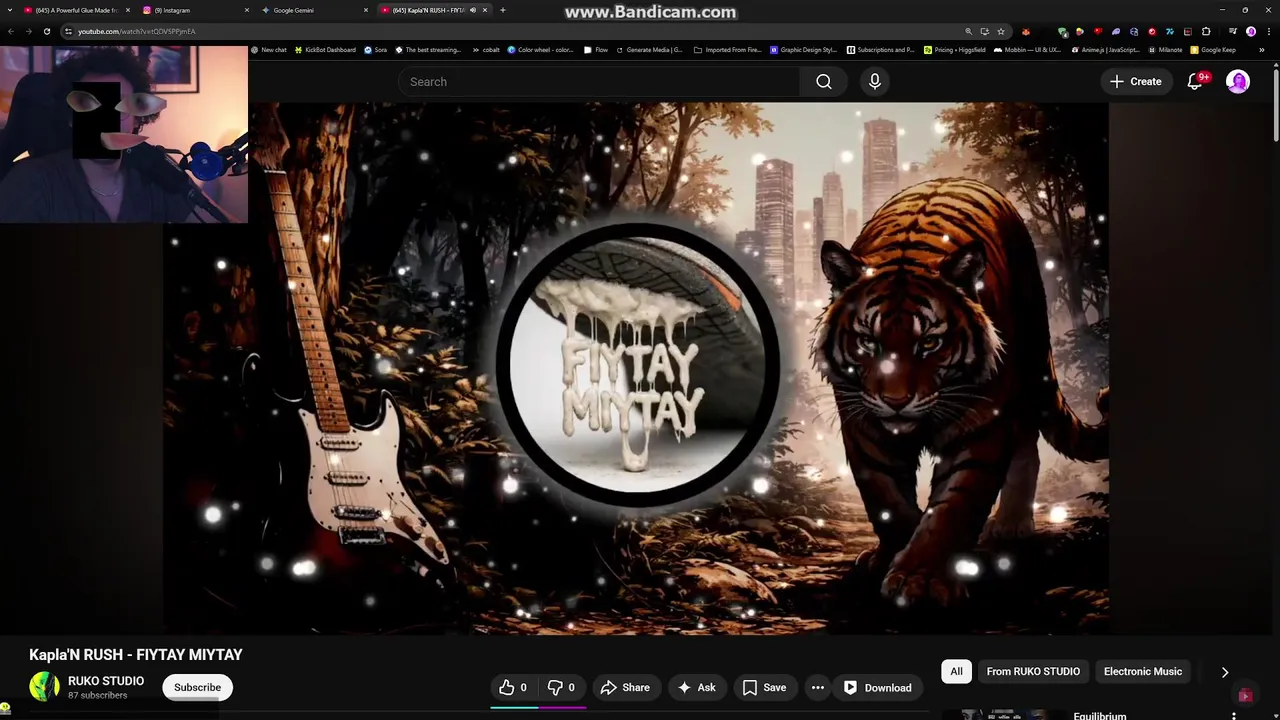Open the cobalt bookmark
The height and width of the screenshot is (720, 1280).
click(x=486, y=49)
